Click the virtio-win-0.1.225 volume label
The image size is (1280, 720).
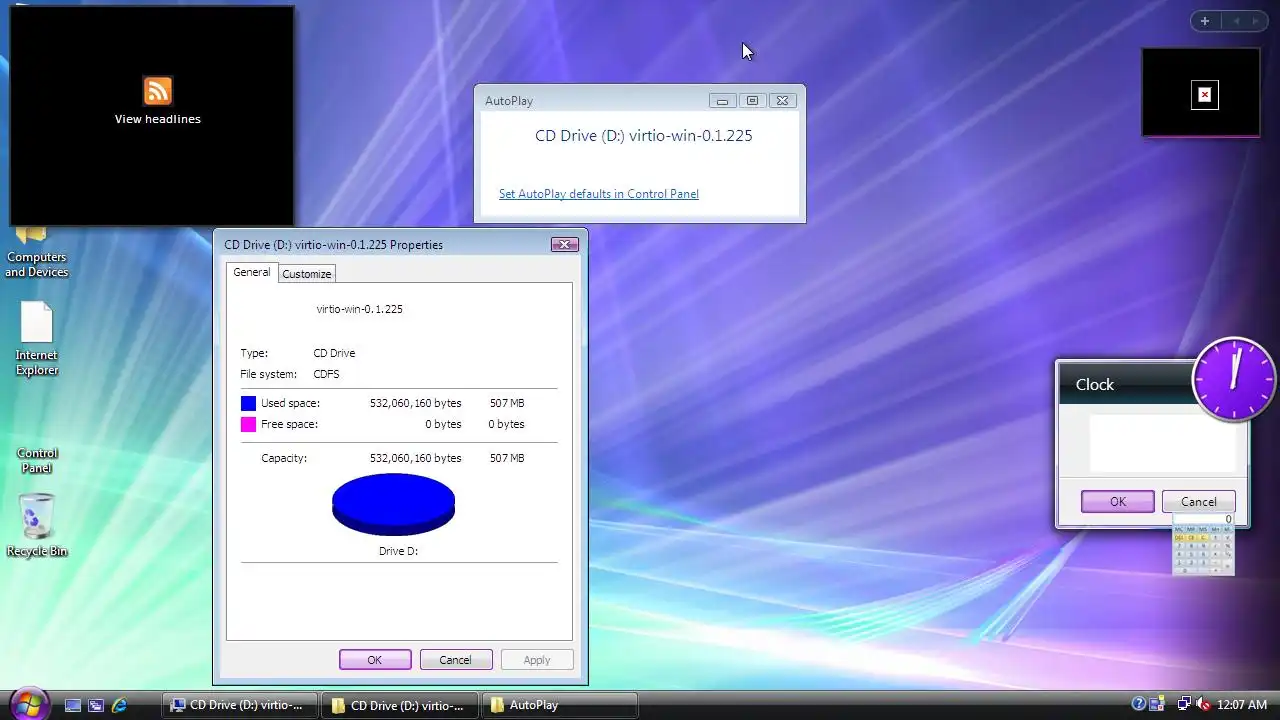(360, 309)
